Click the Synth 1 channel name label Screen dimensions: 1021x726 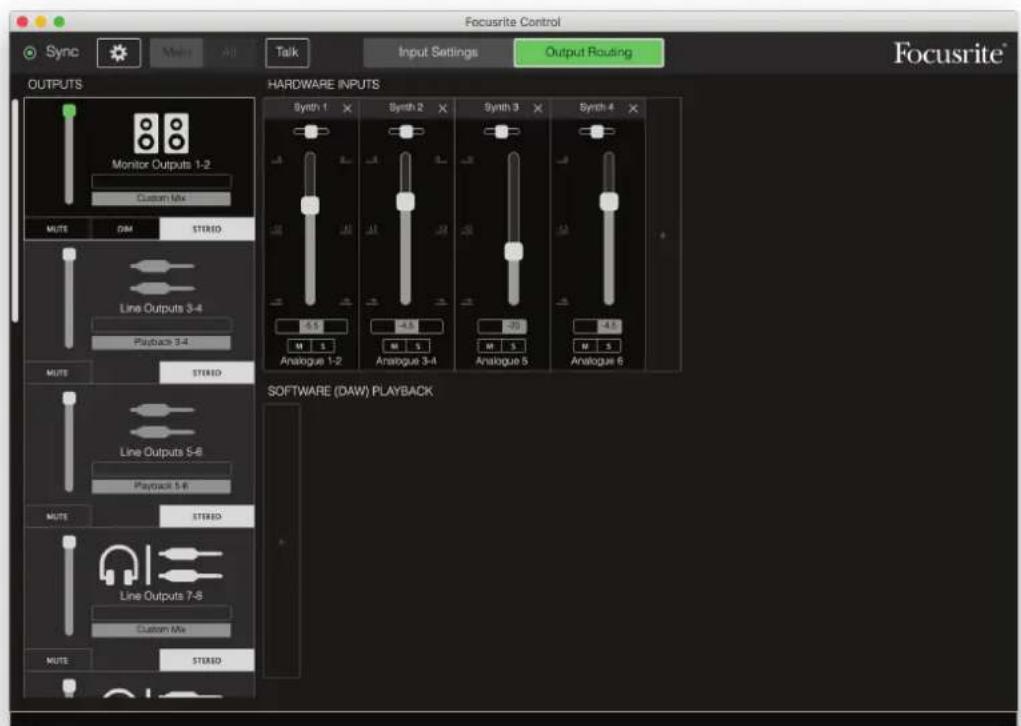311,107
